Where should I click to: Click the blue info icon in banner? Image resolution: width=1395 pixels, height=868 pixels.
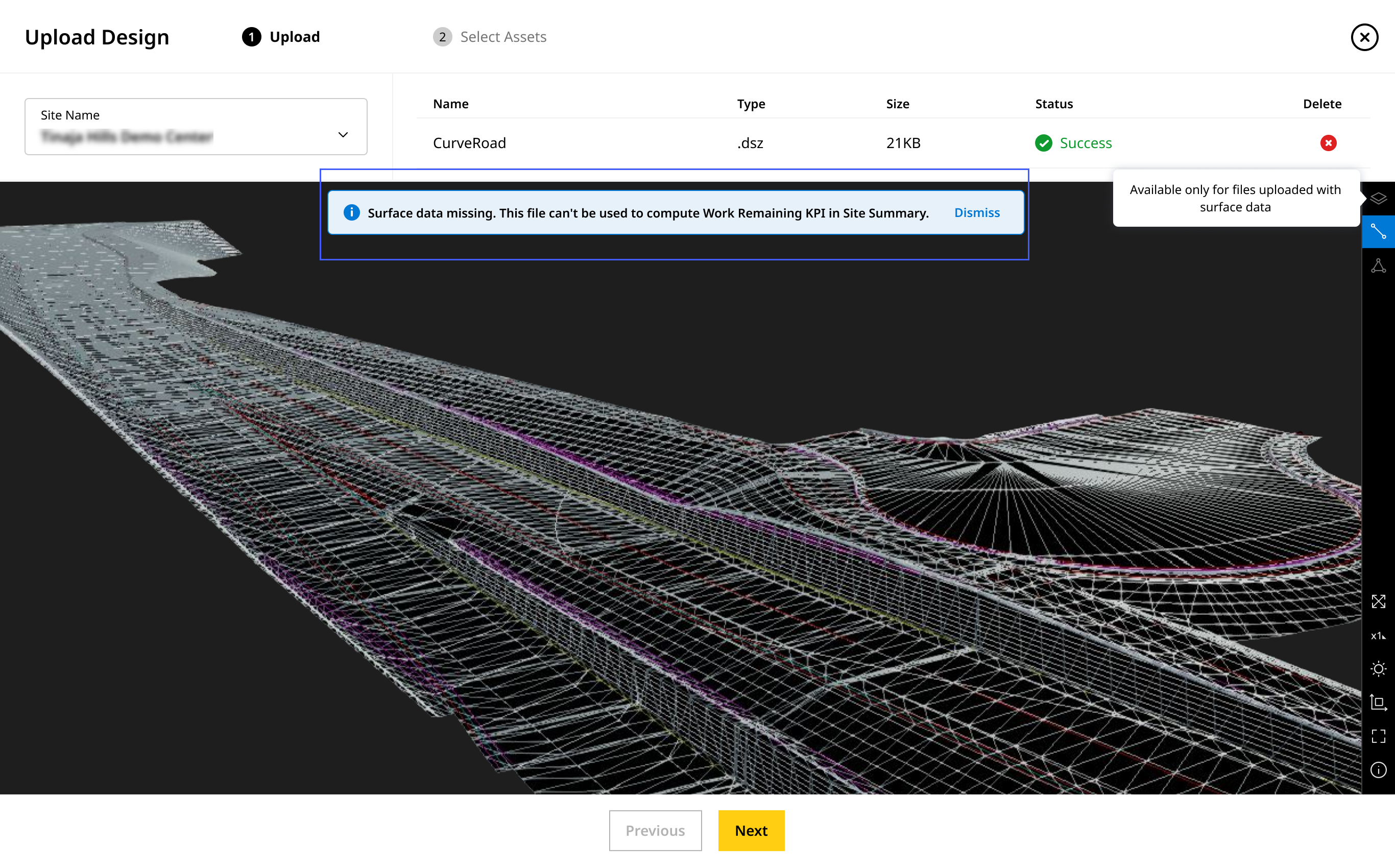click(351, 213)
